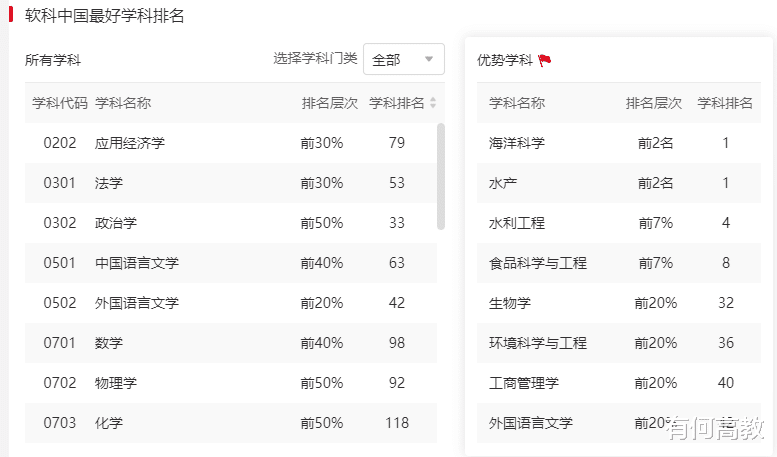
Task: Click the 政治学 subject name
Action: (116, 223)
